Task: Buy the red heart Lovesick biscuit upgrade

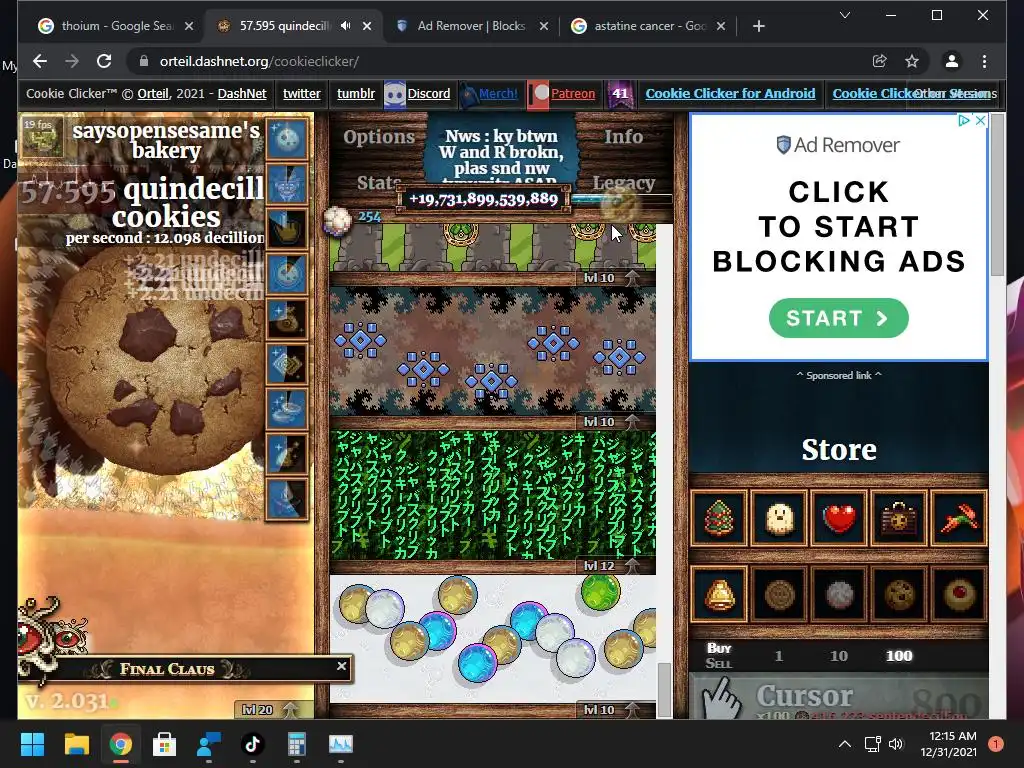Action: 839,519
